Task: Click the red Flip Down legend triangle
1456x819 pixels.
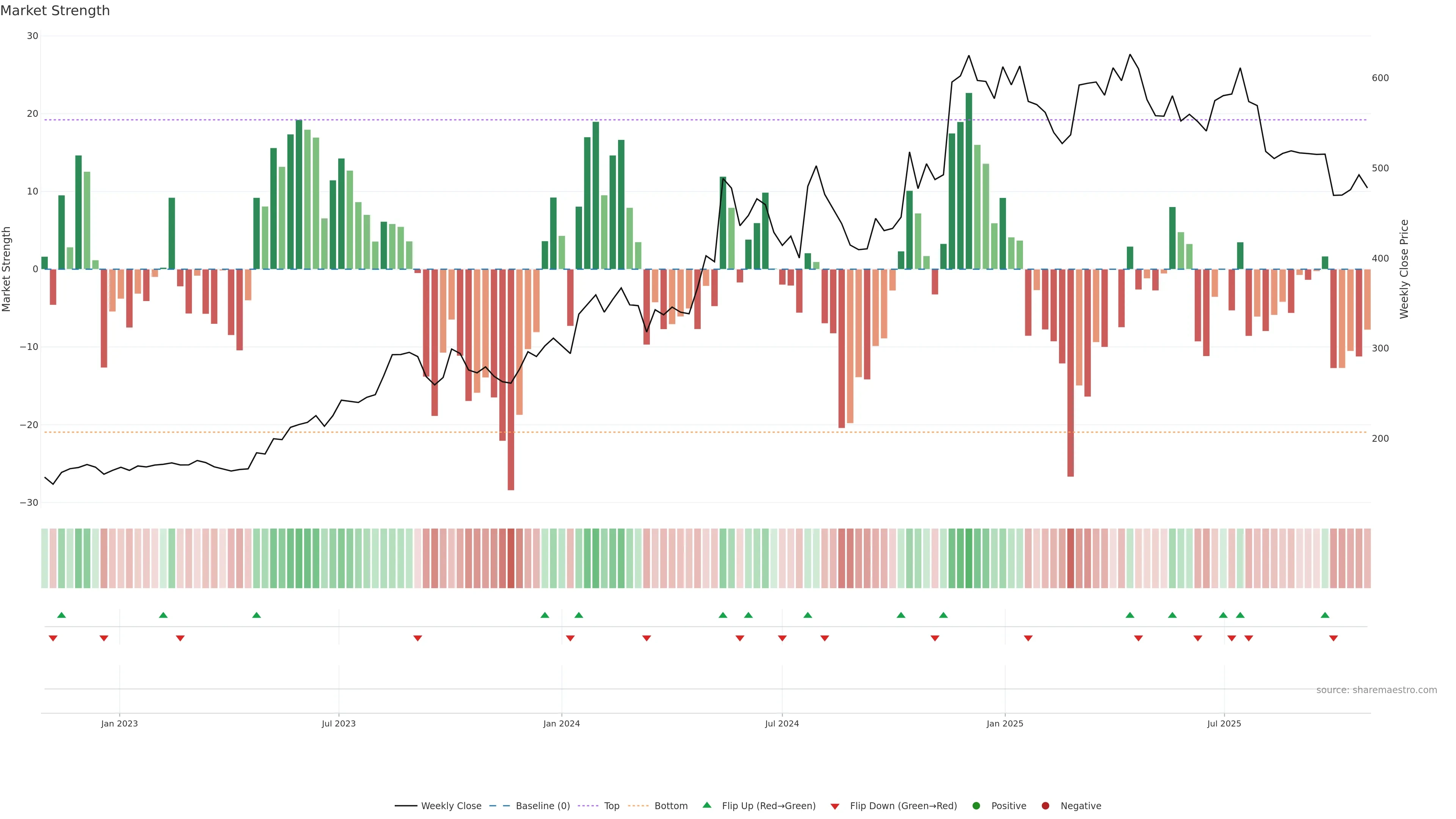Action: [x=835, y=806]
